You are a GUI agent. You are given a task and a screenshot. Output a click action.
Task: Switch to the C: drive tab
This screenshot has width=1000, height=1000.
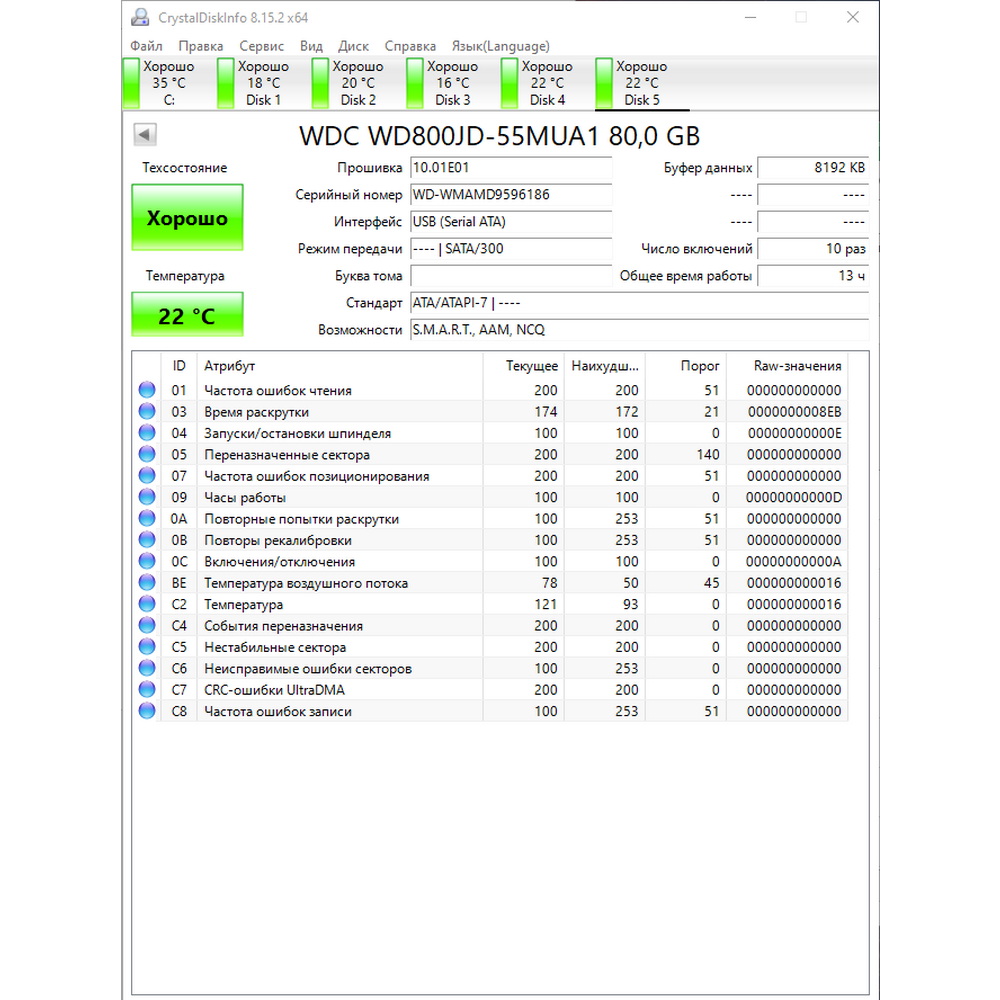coord(168,83)
